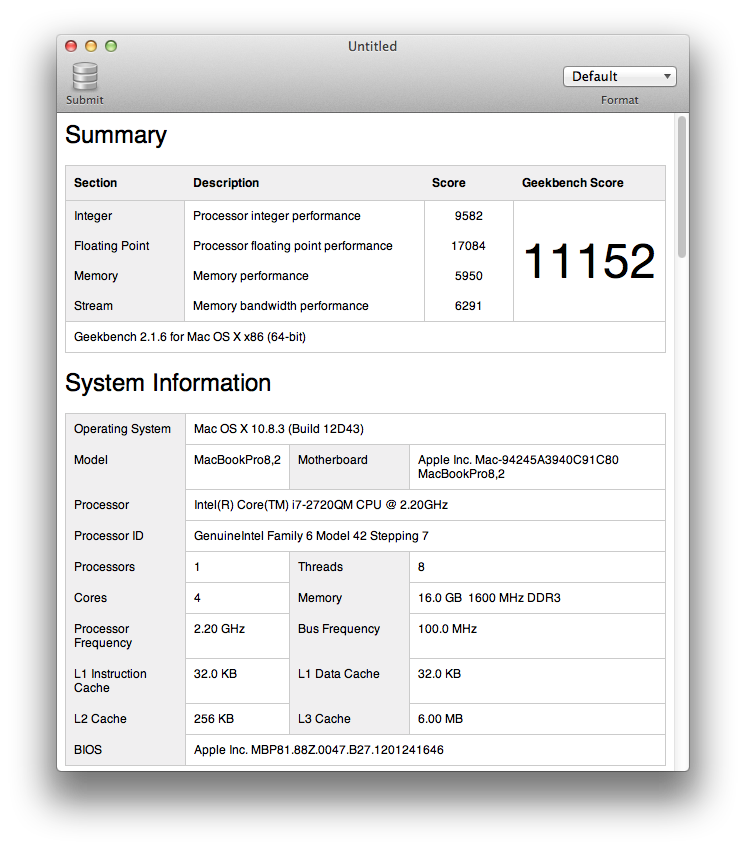The image size is (746, 850).
Task: Select the Integer score 9582
Action: [468, 216]
